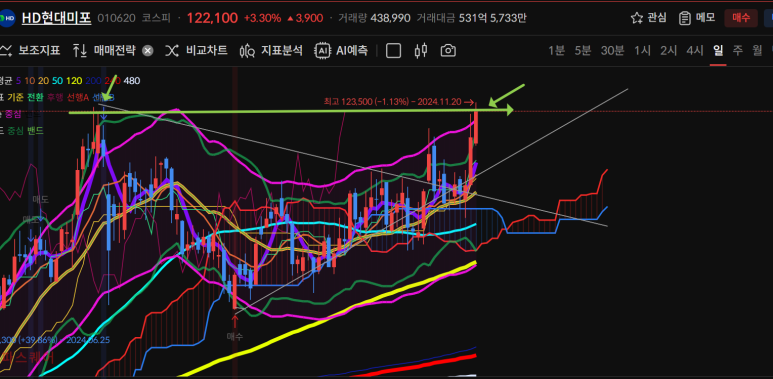Switch to the 30분 timeframe

pos(612,50)
